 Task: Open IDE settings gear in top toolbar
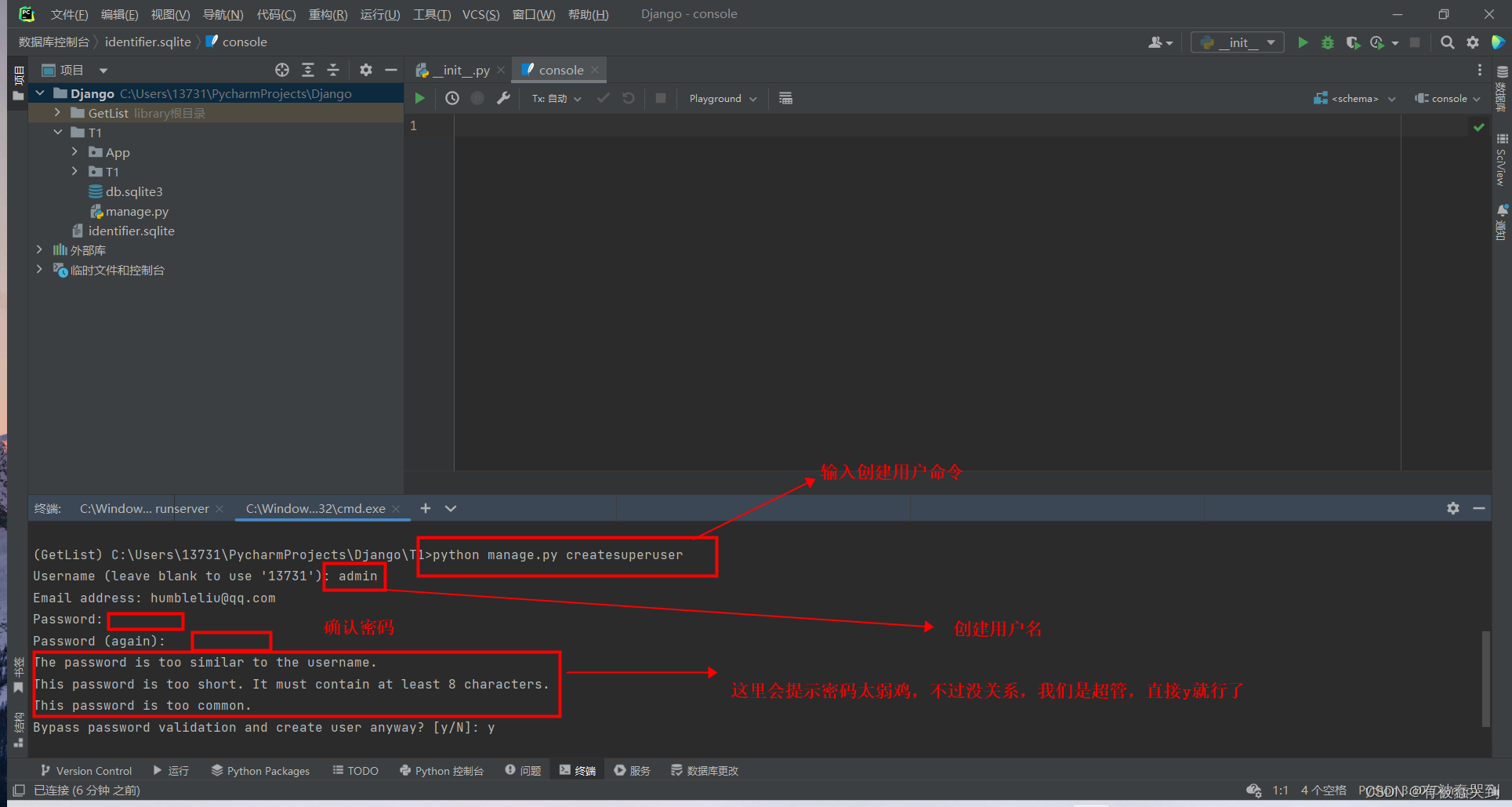(1473, 42)
